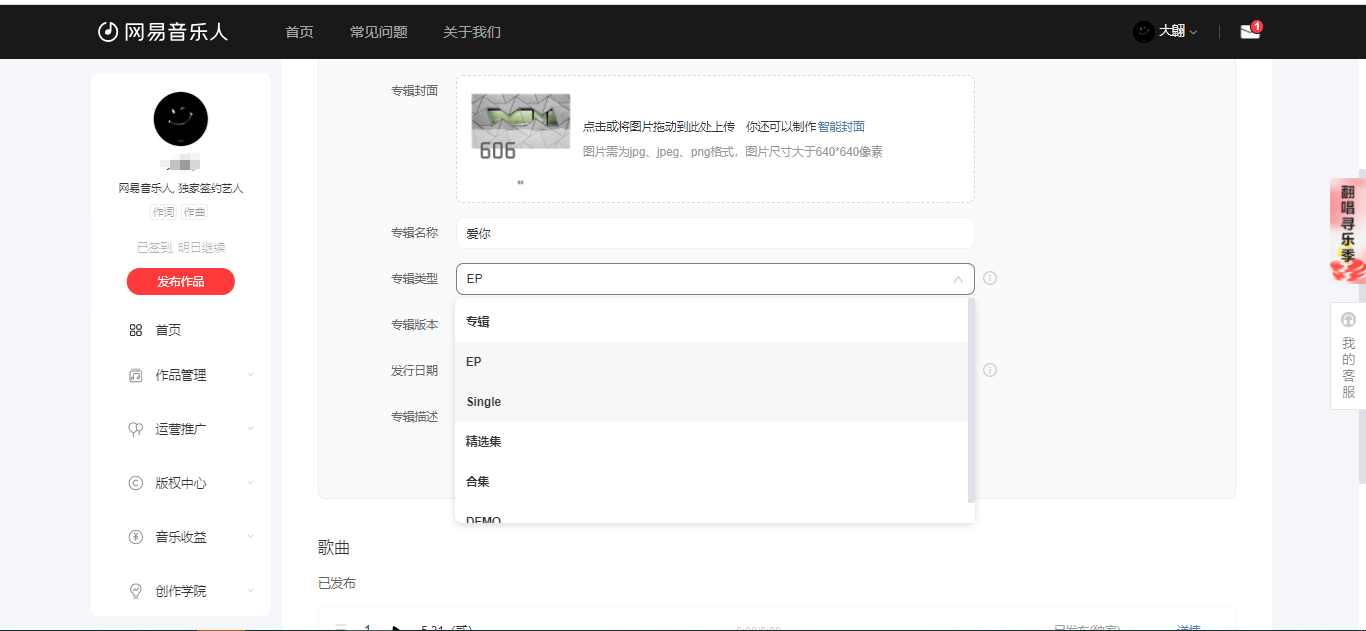Click the 版权中心 copyright icon
This screenshot has width=1366, height=631.
136,483
